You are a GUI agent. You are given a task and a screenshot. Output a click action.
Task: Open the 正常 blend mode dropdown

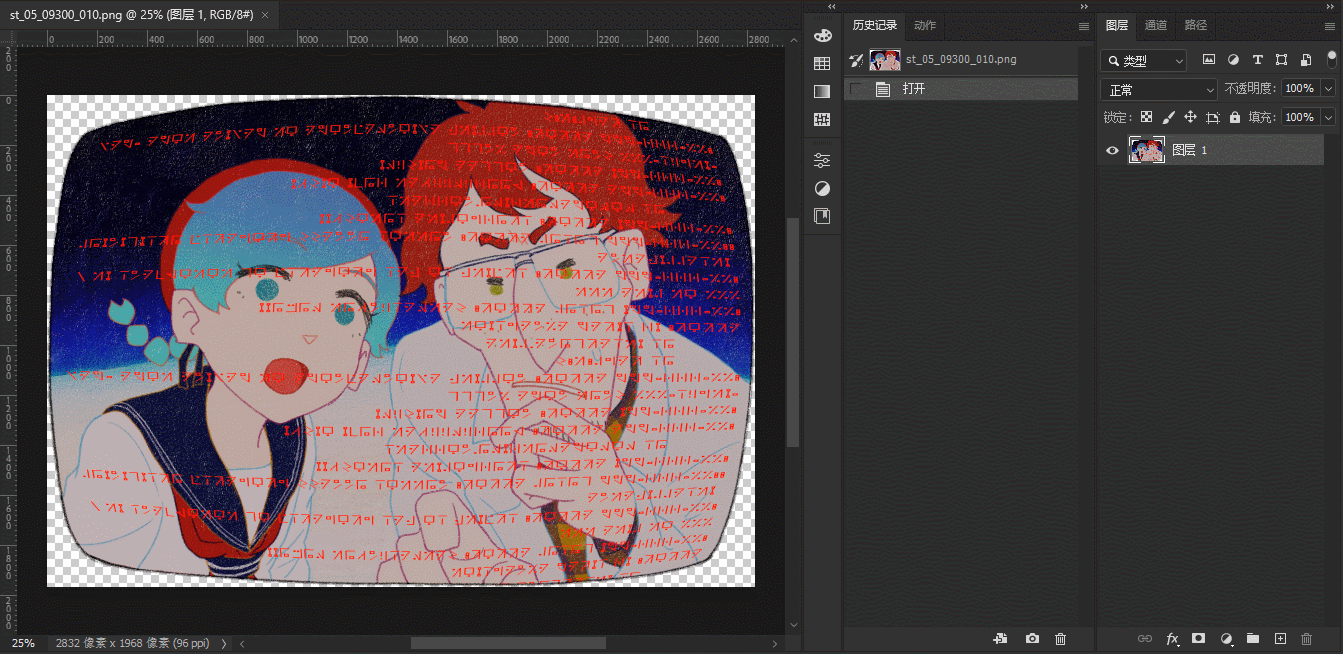pos(1159,89)
